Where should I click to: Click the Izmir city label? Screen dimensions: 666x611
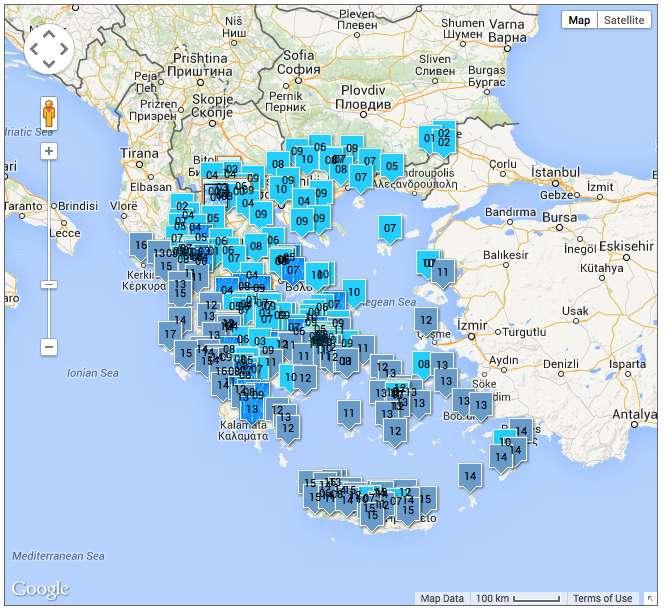pyautogui.click(x=472, y=326)
